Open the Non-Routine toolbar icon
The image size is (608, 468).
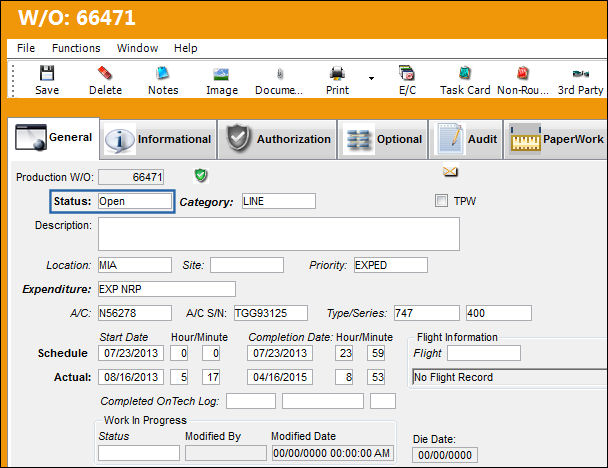[x=523, y=73]
